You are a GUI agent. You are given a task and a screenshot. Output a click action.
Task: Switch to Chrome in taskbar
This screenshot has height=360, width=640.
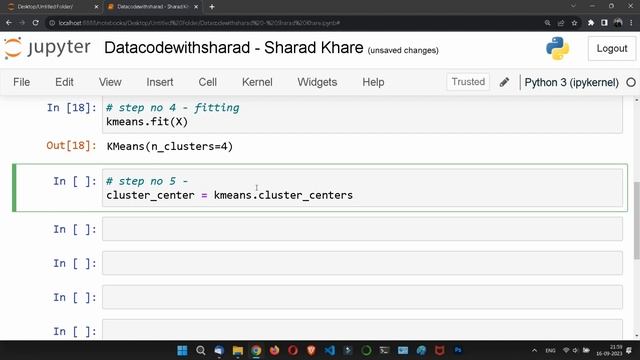click(x=256, y=350)
